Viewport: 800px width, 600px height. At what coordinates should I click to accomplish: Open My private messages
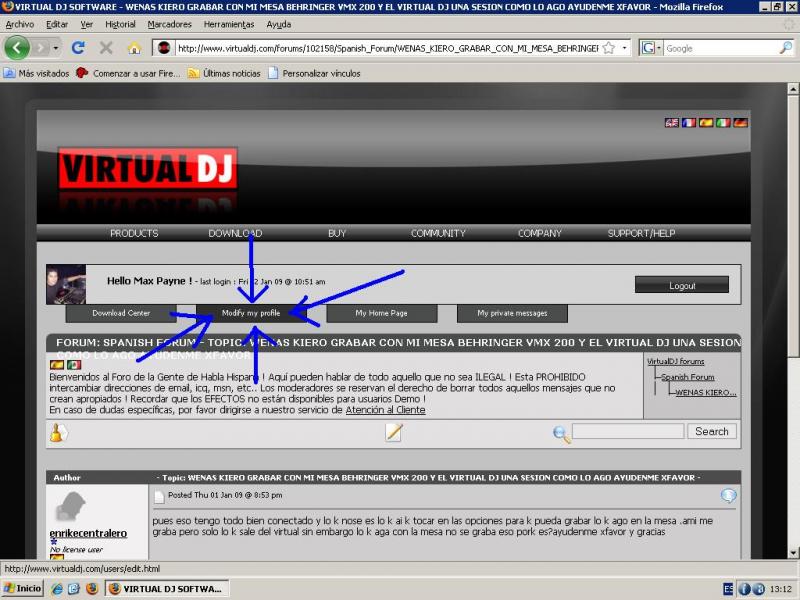coord(512,313)
